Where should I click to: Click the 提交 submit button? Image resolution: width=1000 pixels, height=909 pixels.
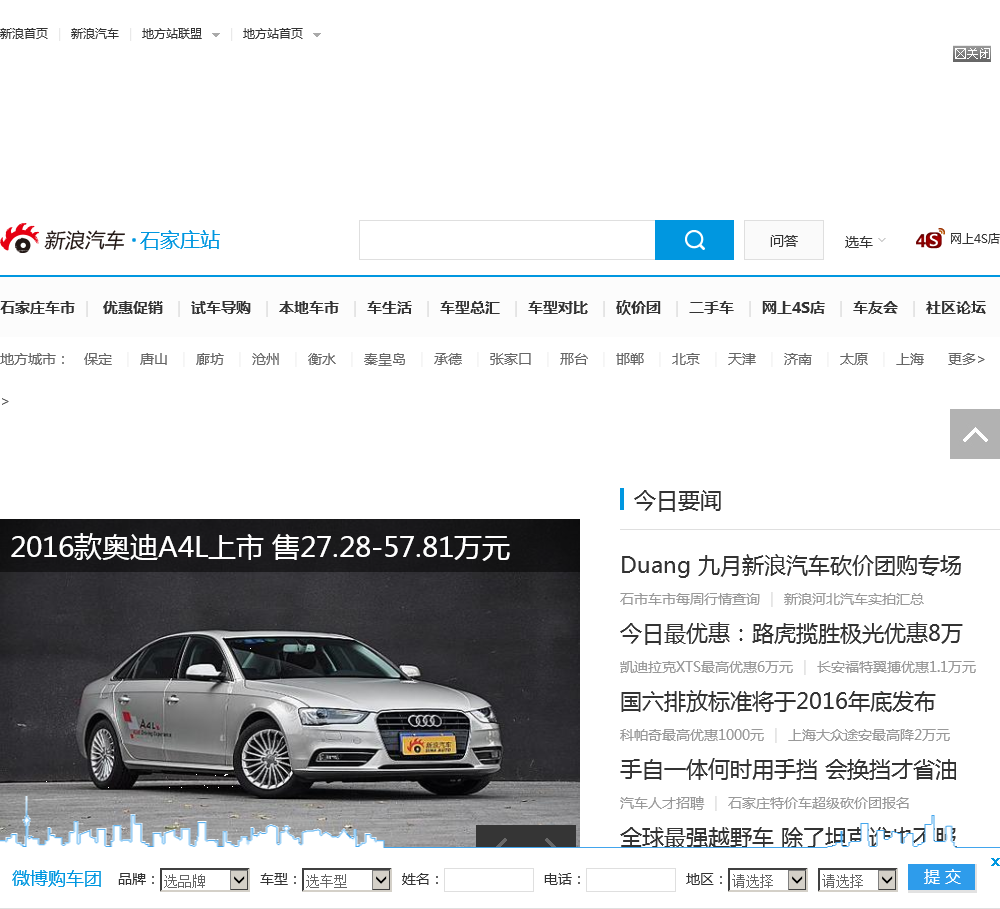pos(942,877)
